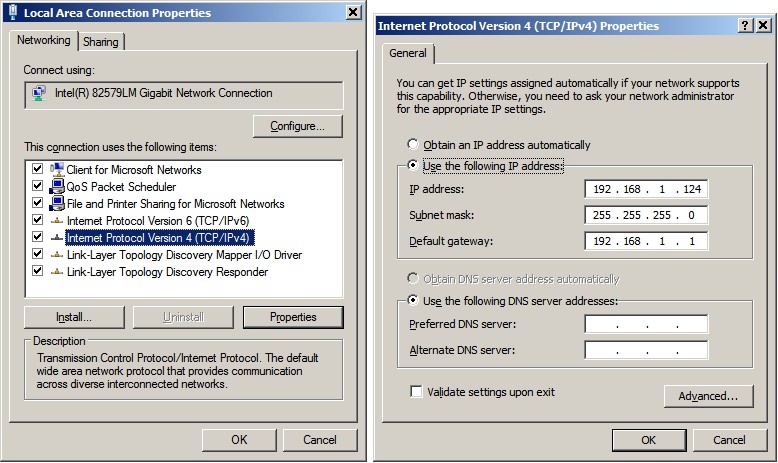This screenshot has width=778, height=463.
Task: Uncheck Internet Protocol Version 6 checkbox
Action: point(38,220)
